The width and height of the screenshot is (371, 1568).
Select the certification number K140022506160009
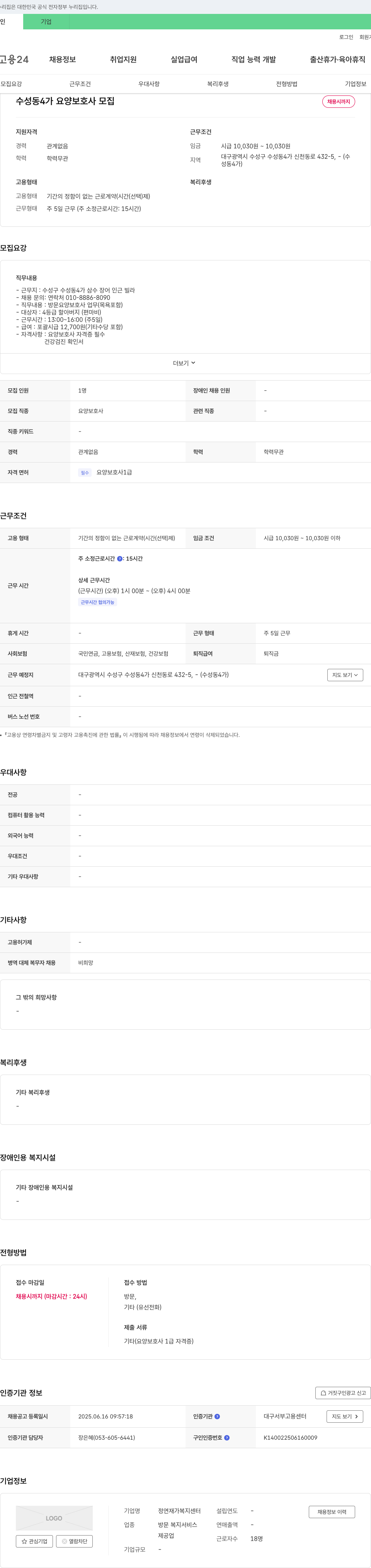tap(290, 1438)
